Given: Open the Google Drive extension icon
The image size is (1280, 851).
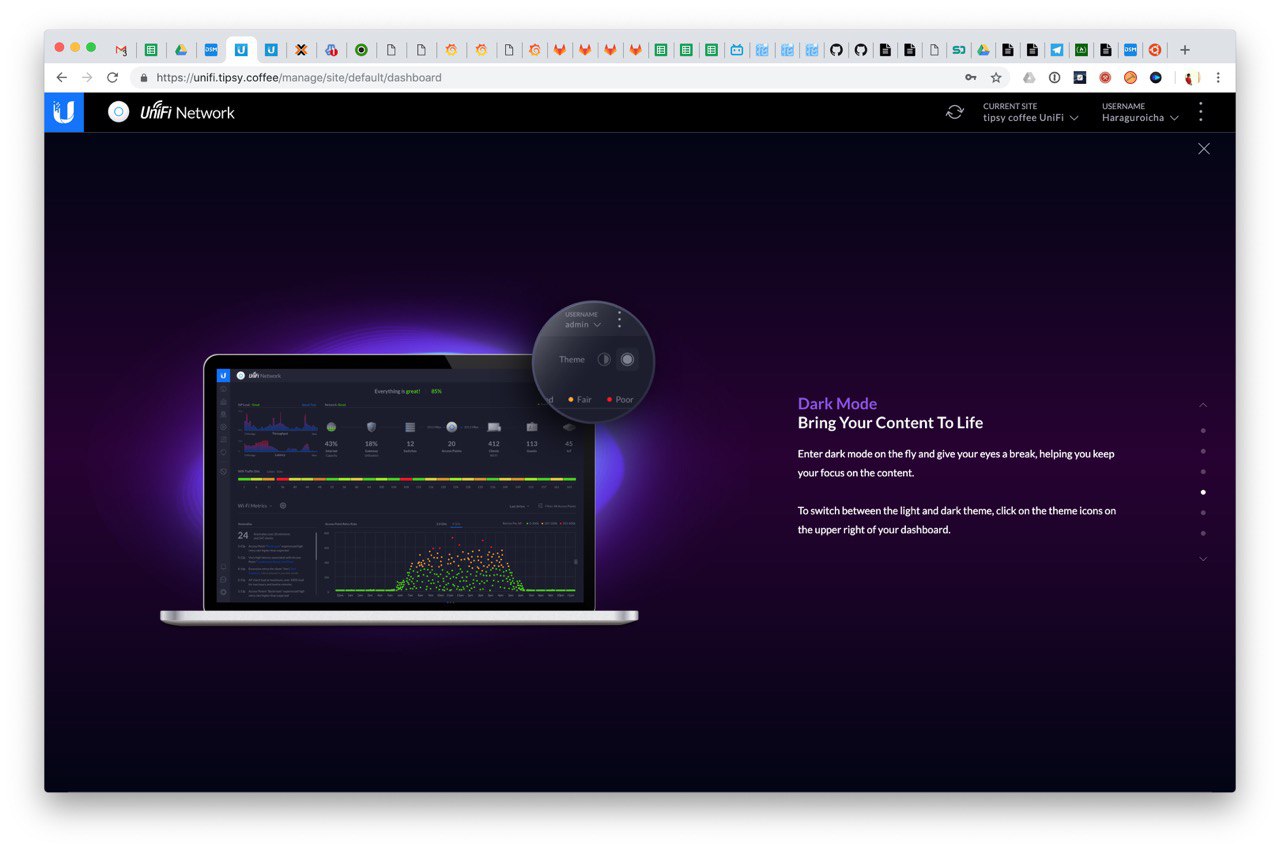Looking at the screenshot, I should [1029, 77].
